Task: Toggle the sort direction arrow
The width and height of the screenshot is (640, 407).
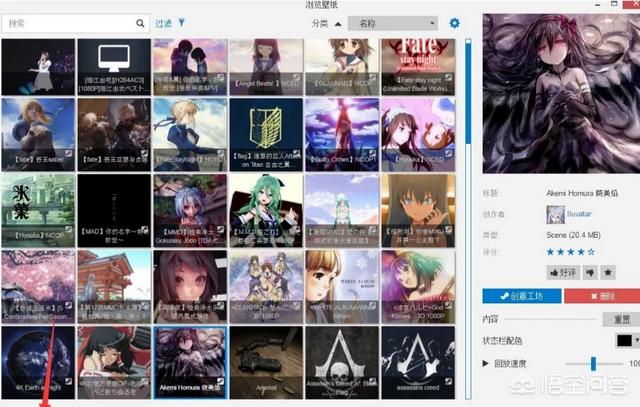Action: click(x=337, y=22)
